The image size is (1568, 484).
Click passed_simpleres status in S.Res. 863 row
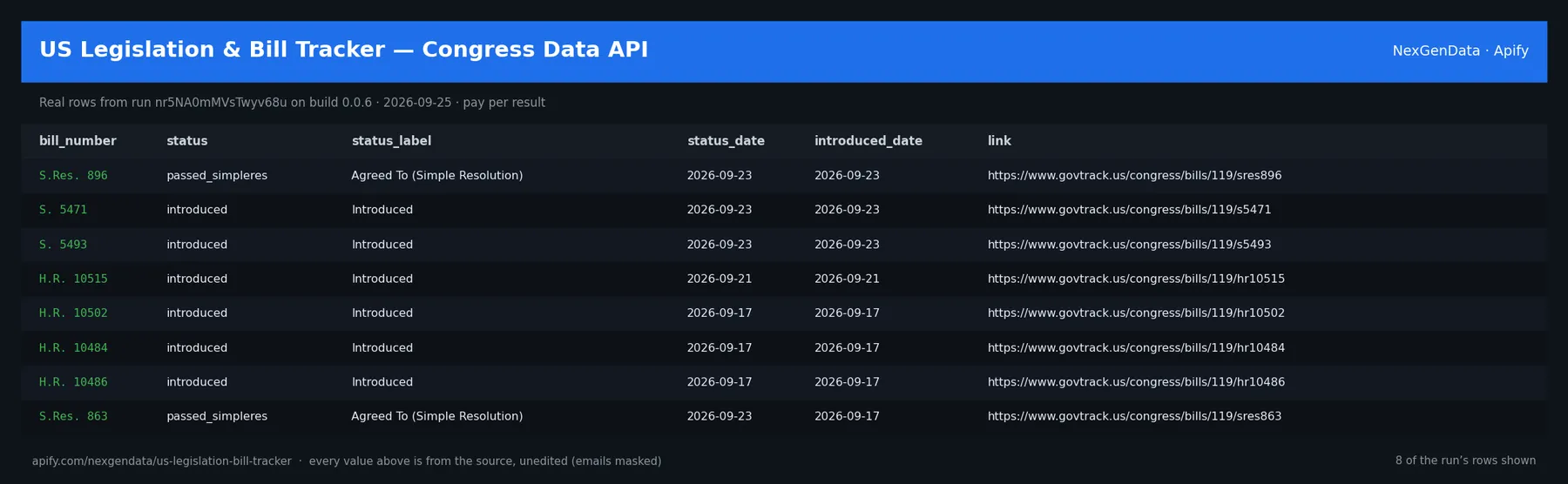click(217, 416)
